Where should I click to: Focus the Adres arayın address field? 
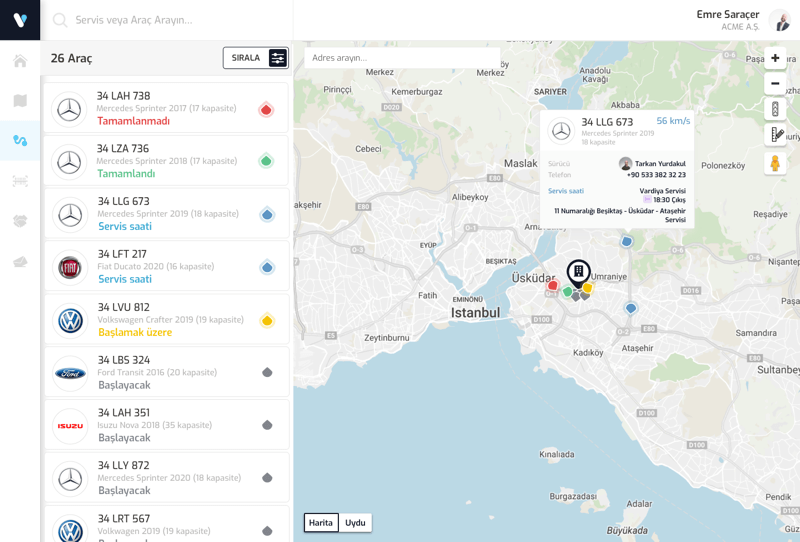coord(402,58)
